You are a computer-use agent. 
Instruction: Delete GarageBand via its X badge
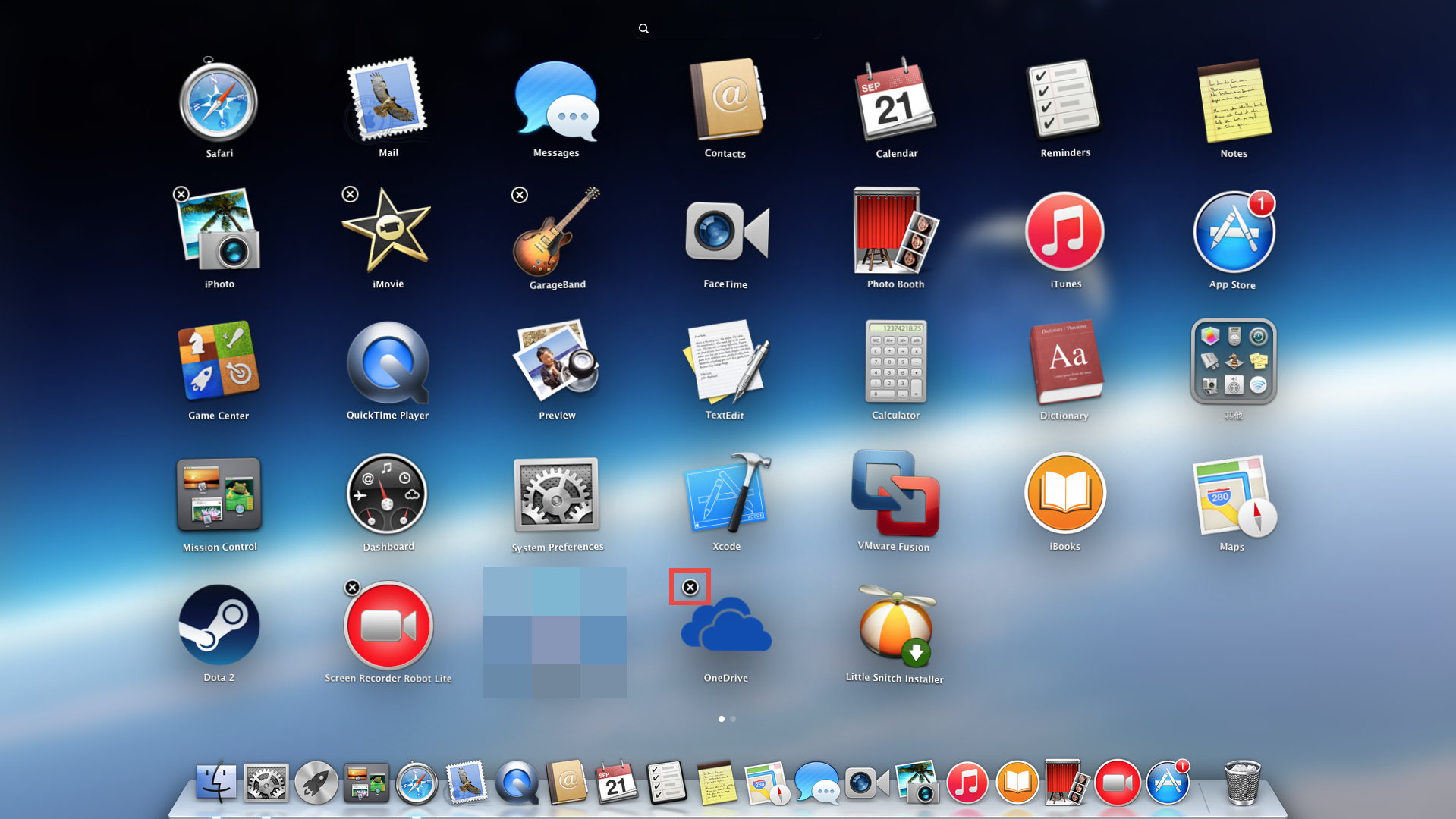coord(519,195)
